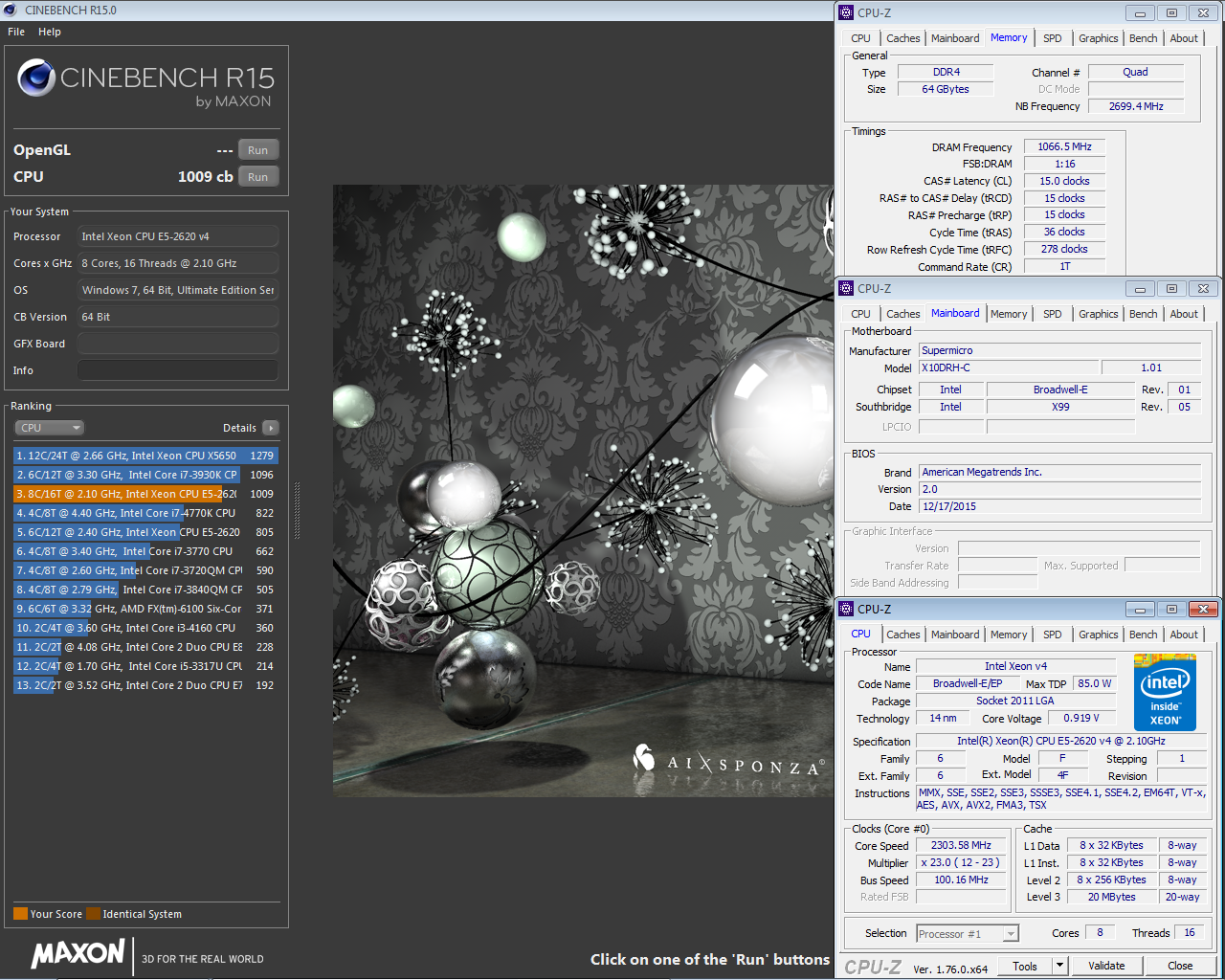This screenshot has height=980, width=1225.
Task: Click top CPU-Z window title icon
Action: tap(846, 12)
